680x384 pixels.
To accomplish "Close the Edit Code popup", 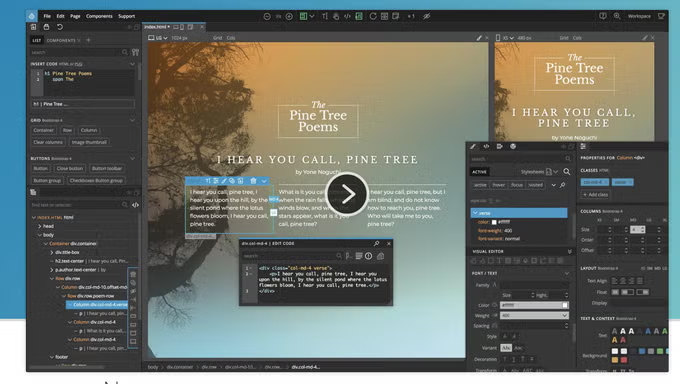I will [x=389, y=244].
